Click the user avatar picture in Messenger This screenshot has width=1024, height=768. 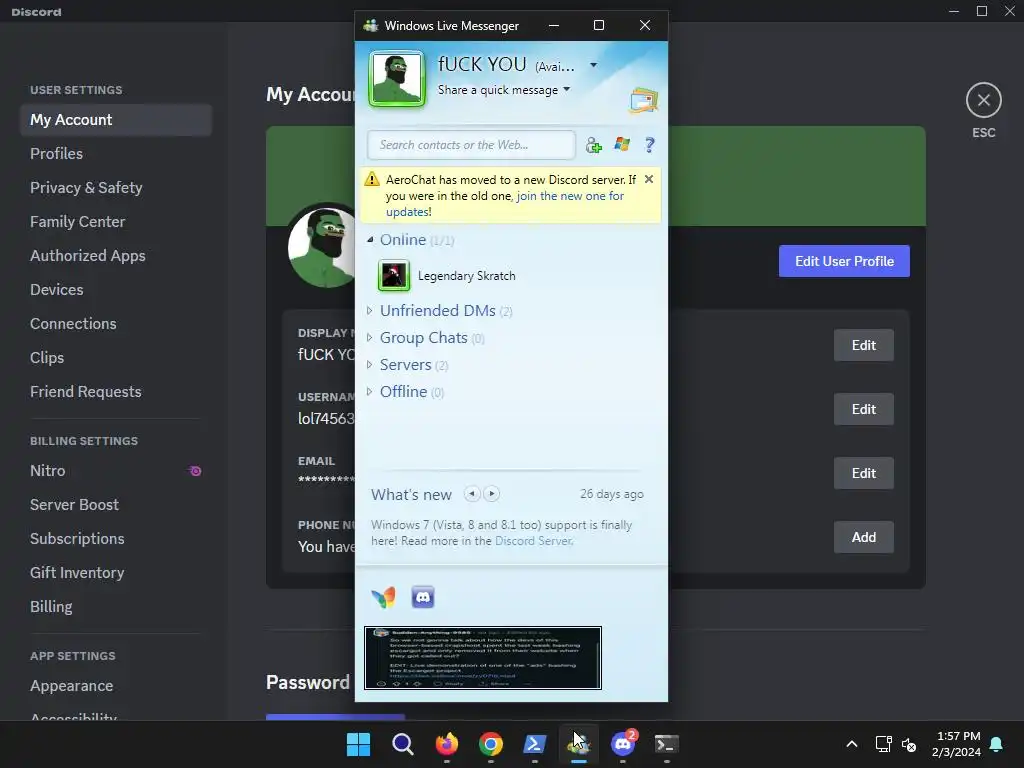click(x=397, y=78)
